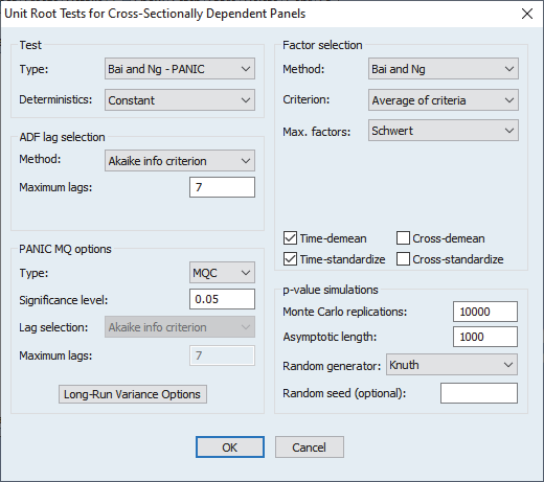544x482 pixels.
Task: Expand the Criterion dropdown
Action: click(x=443, y=100)
